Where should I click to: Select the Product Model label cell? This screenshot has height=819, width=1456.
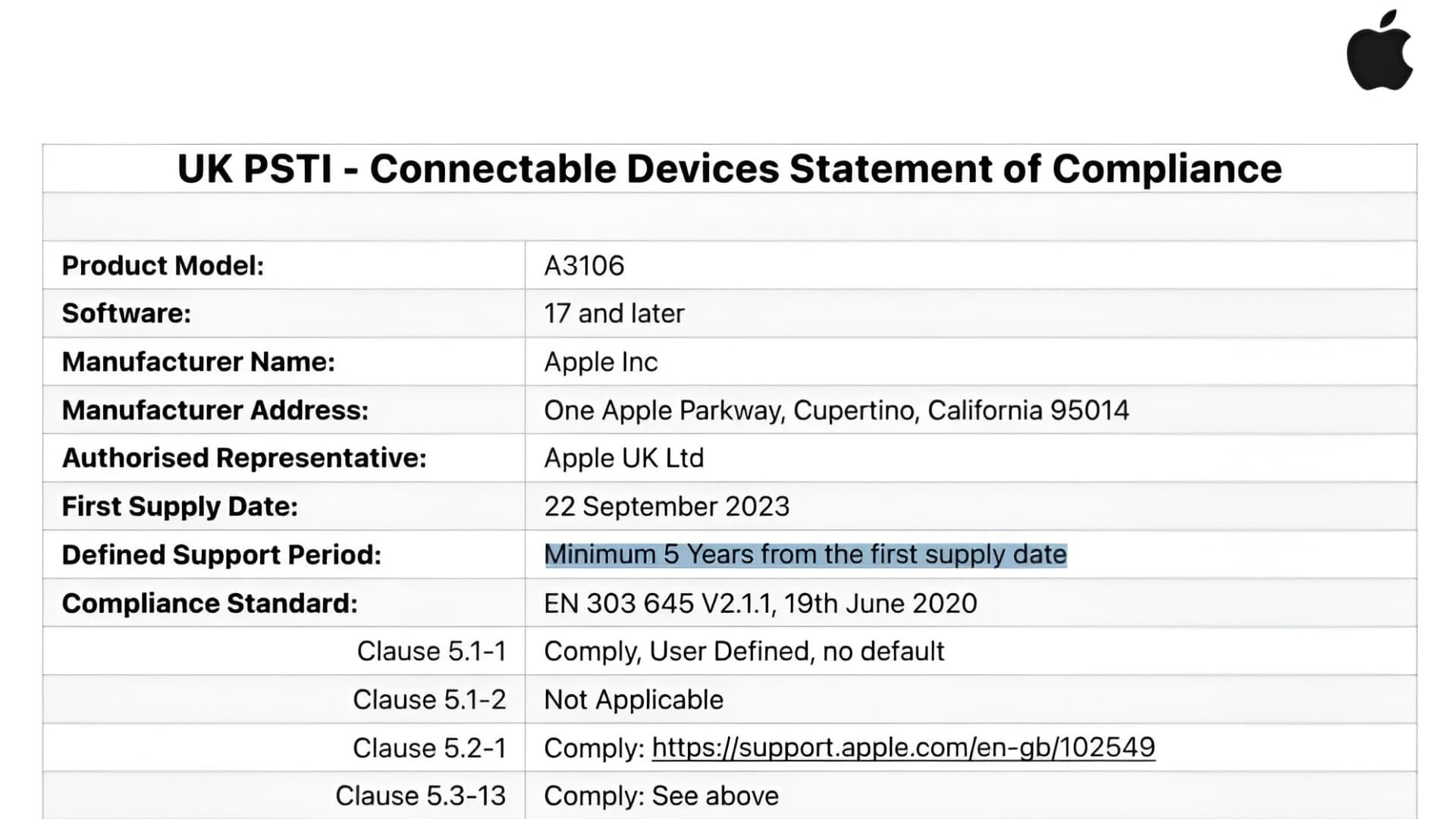(x=162, y=265)
